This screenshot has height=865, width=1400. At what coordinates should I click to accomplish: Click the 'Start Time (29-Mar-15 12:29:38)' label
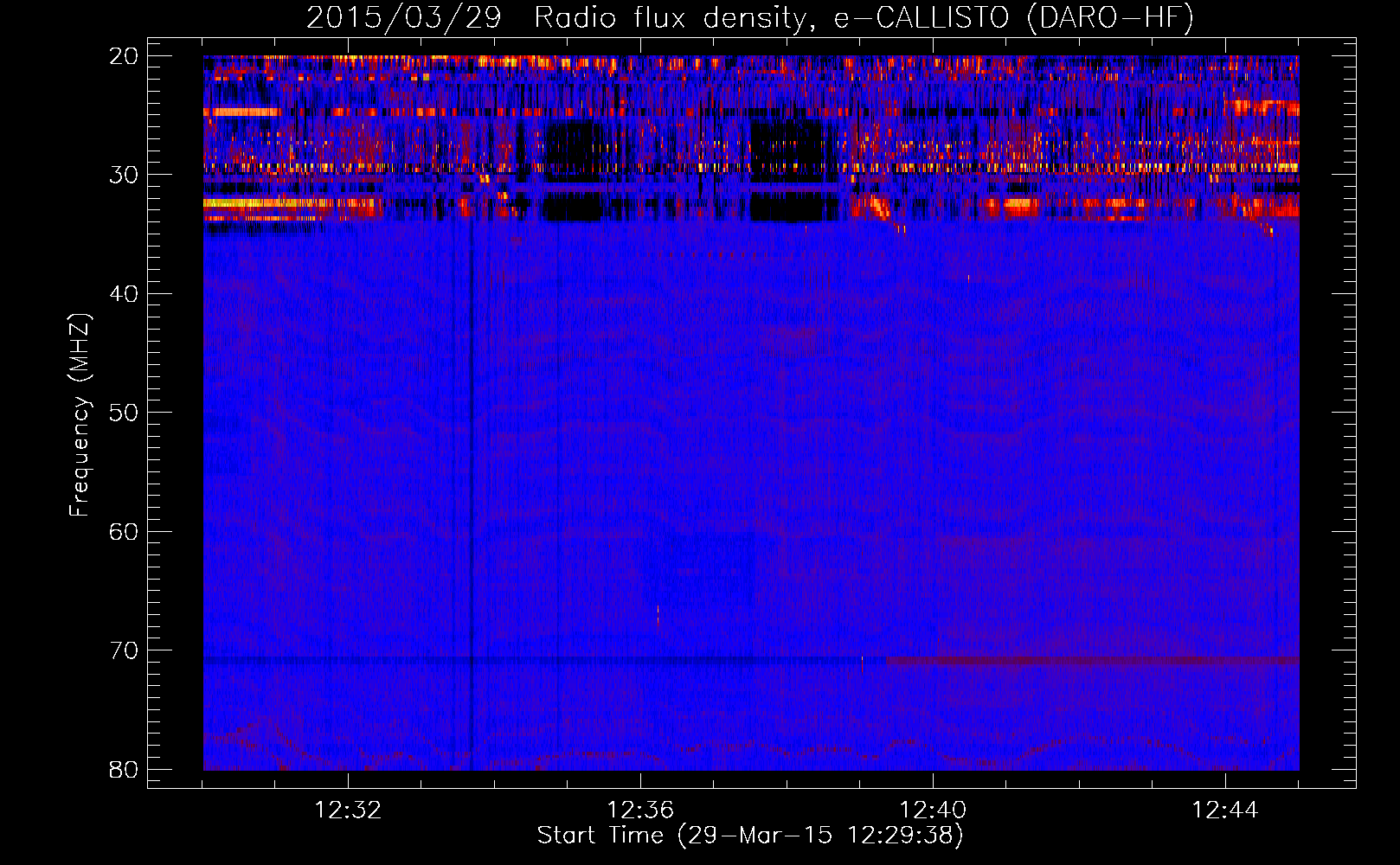coord(750,836)
